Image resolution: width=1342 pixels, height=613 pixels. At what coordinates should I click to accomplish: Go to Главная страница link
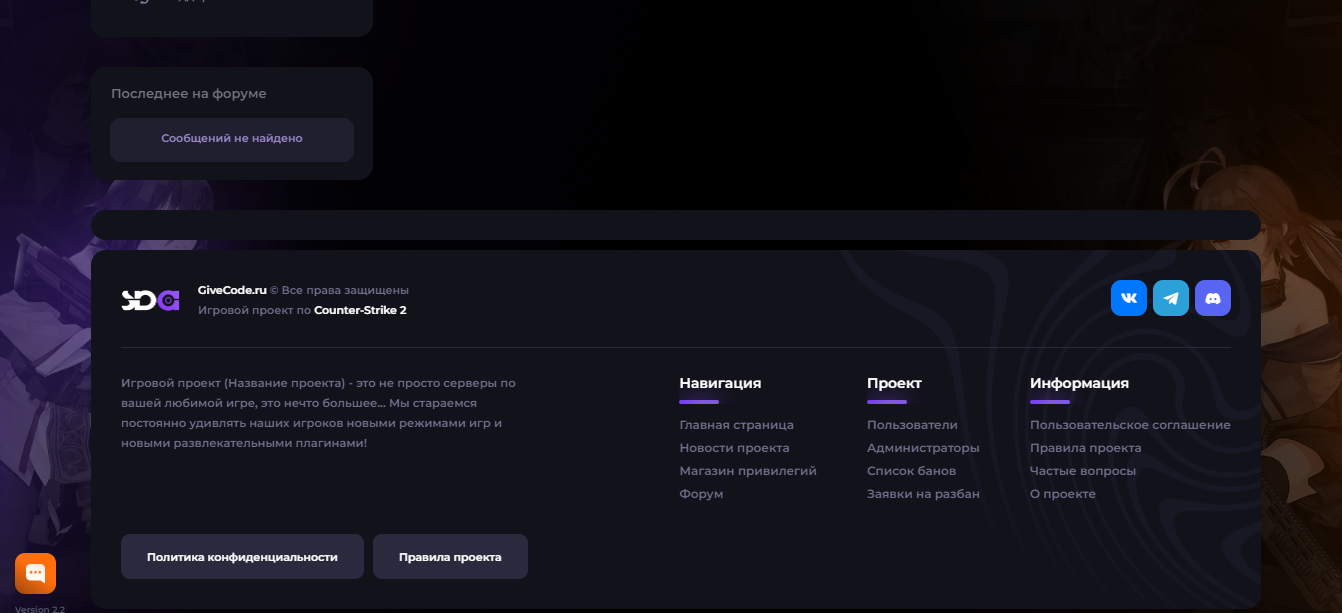[x=736, y=425]
